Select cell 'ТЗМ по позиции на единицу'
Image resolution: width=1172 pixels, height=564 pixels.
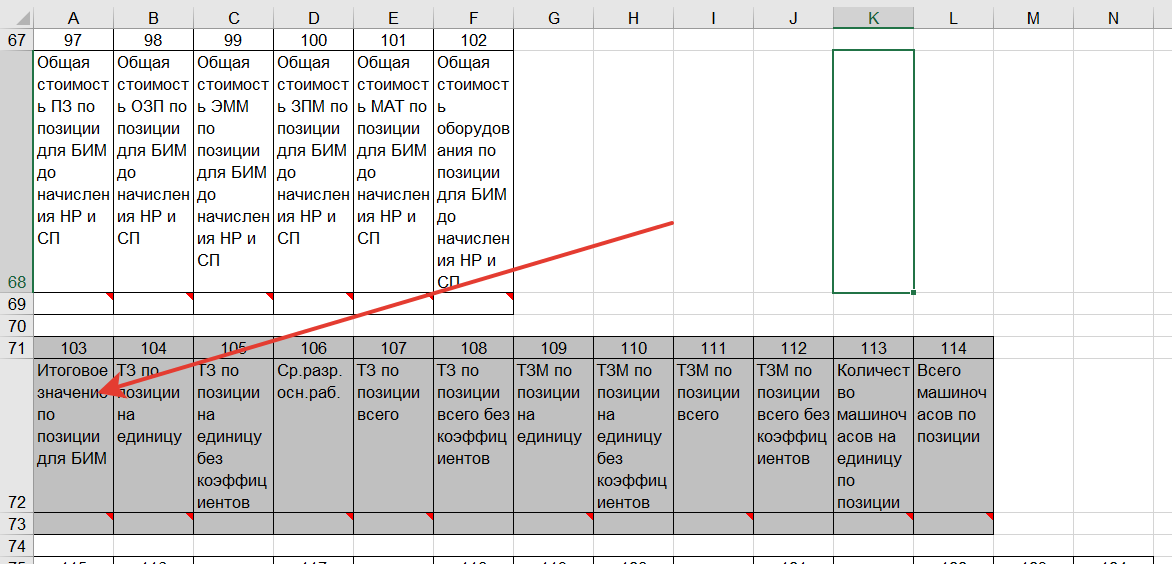[x=553, y=436]
